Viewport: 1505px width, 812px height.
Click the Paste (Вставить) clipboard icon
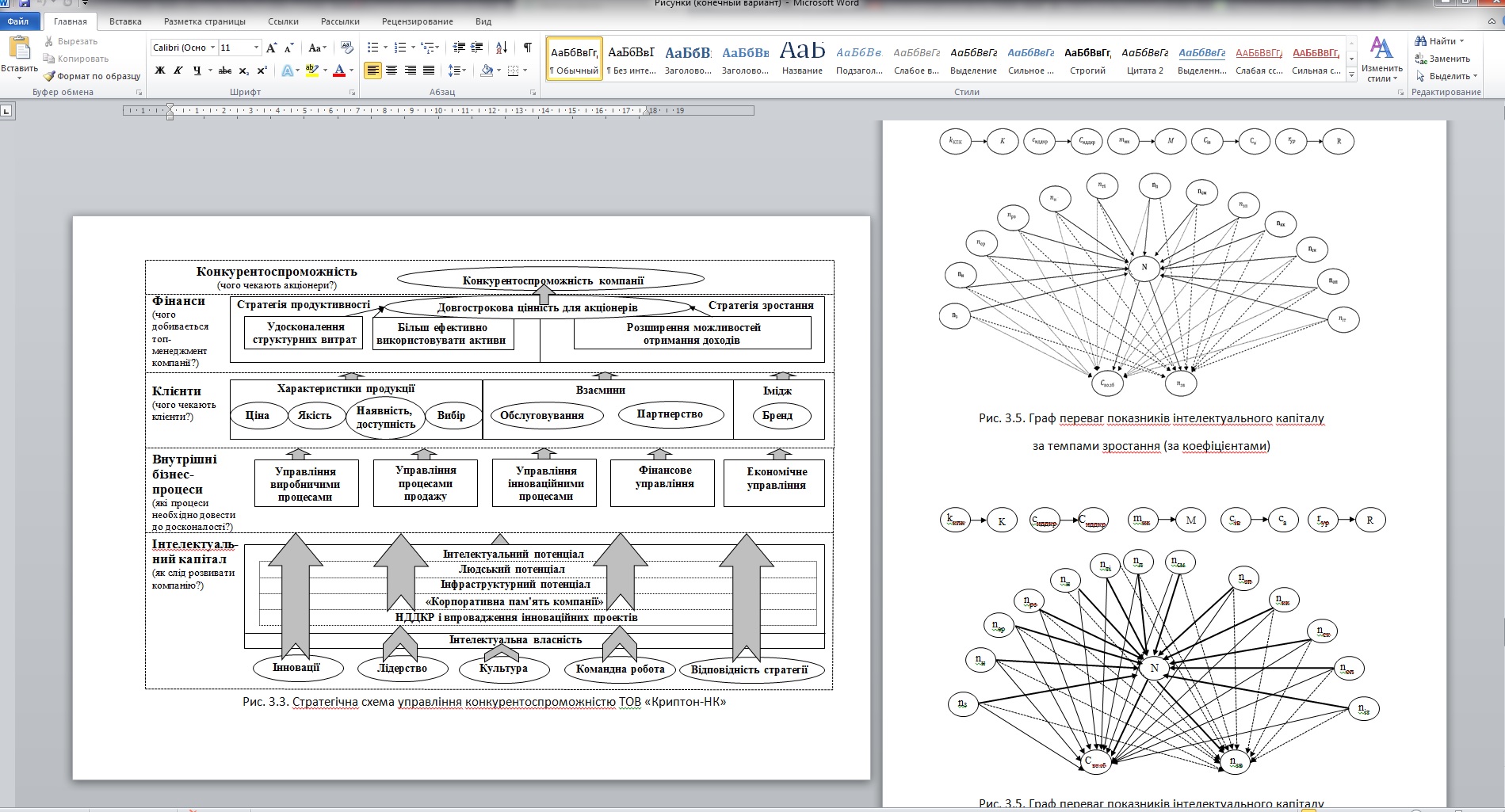pos(19,48)
